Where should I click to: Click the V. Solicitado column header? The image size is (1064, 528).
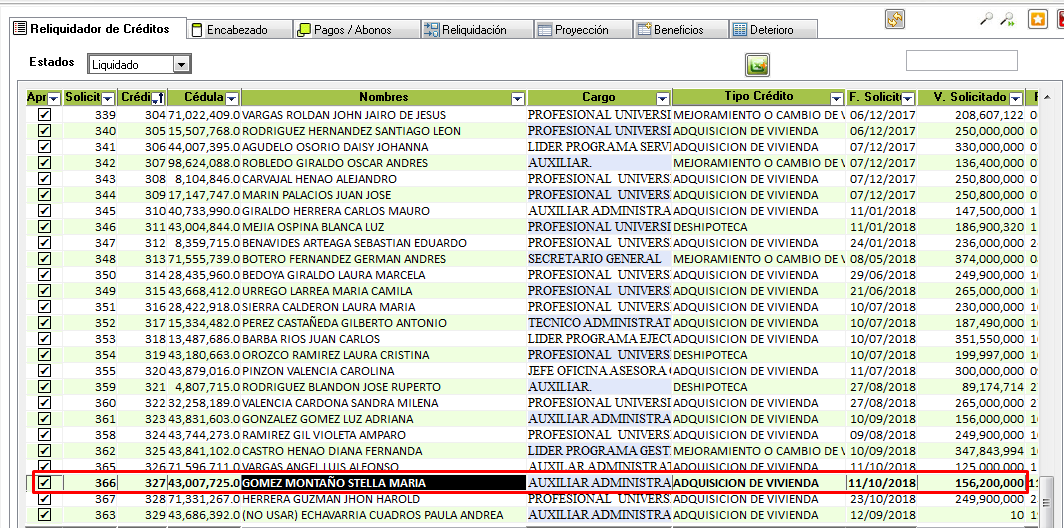pyautogui.click(x=970, y=98)
